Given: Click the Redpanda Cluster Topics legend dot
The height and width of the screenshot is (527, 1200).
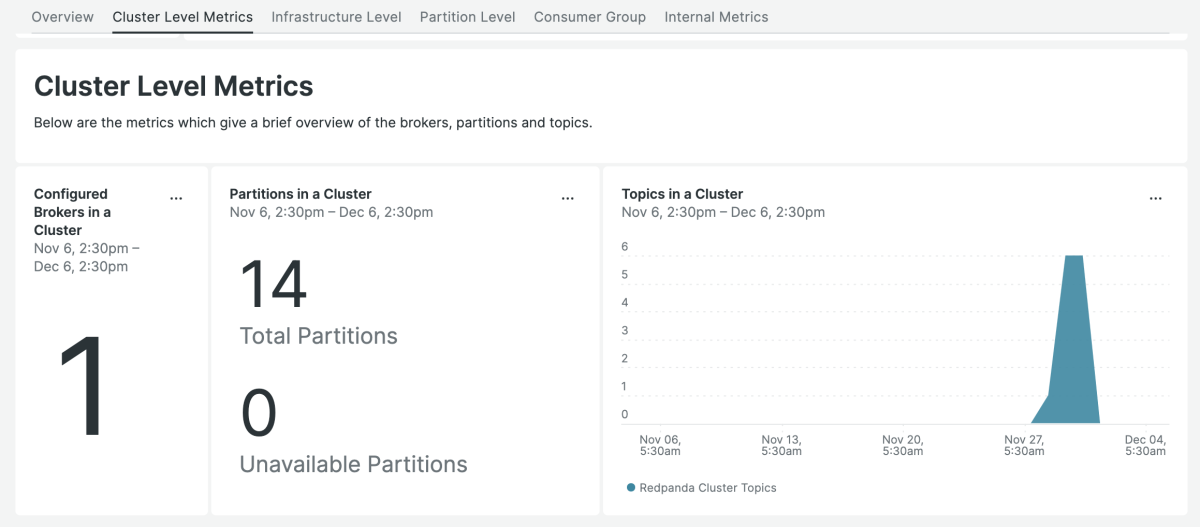Looking at the screenshot, I should 631,488.
